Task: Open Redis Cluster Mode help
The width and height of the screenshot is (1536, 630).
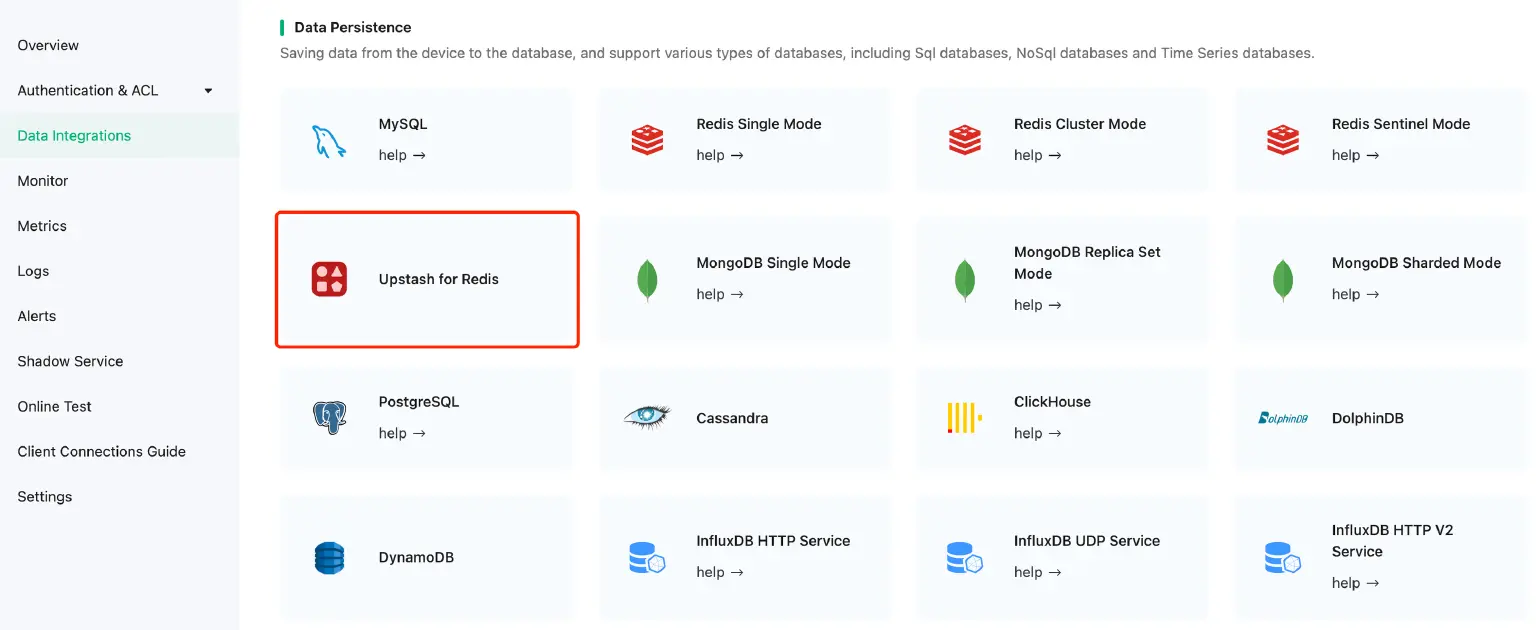Action: [x=1038, y=155]
